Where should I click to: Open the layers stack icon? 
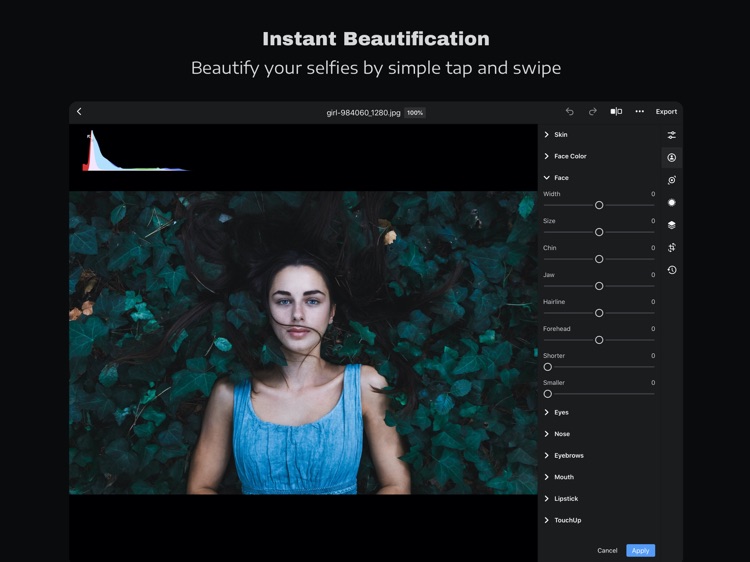672,225
